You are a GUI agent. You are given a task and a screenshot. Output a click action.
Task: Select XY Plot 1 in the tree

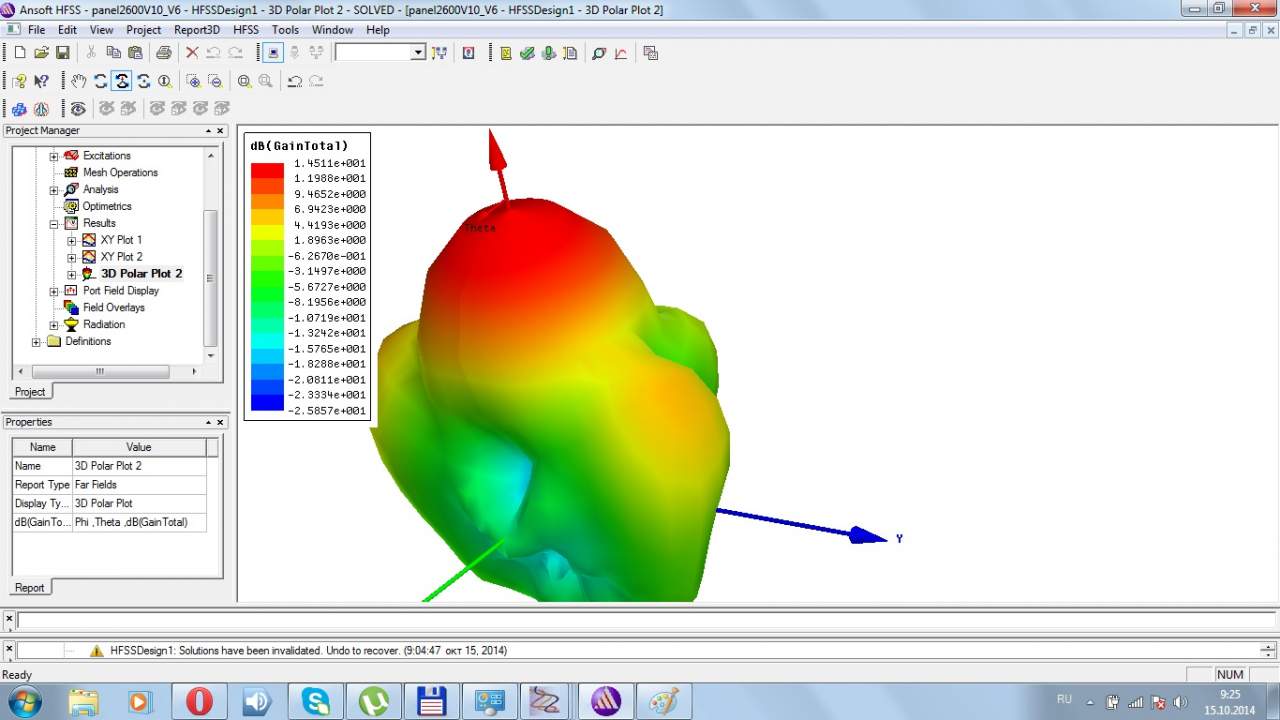pyautogui.click(x=121, y=240)
